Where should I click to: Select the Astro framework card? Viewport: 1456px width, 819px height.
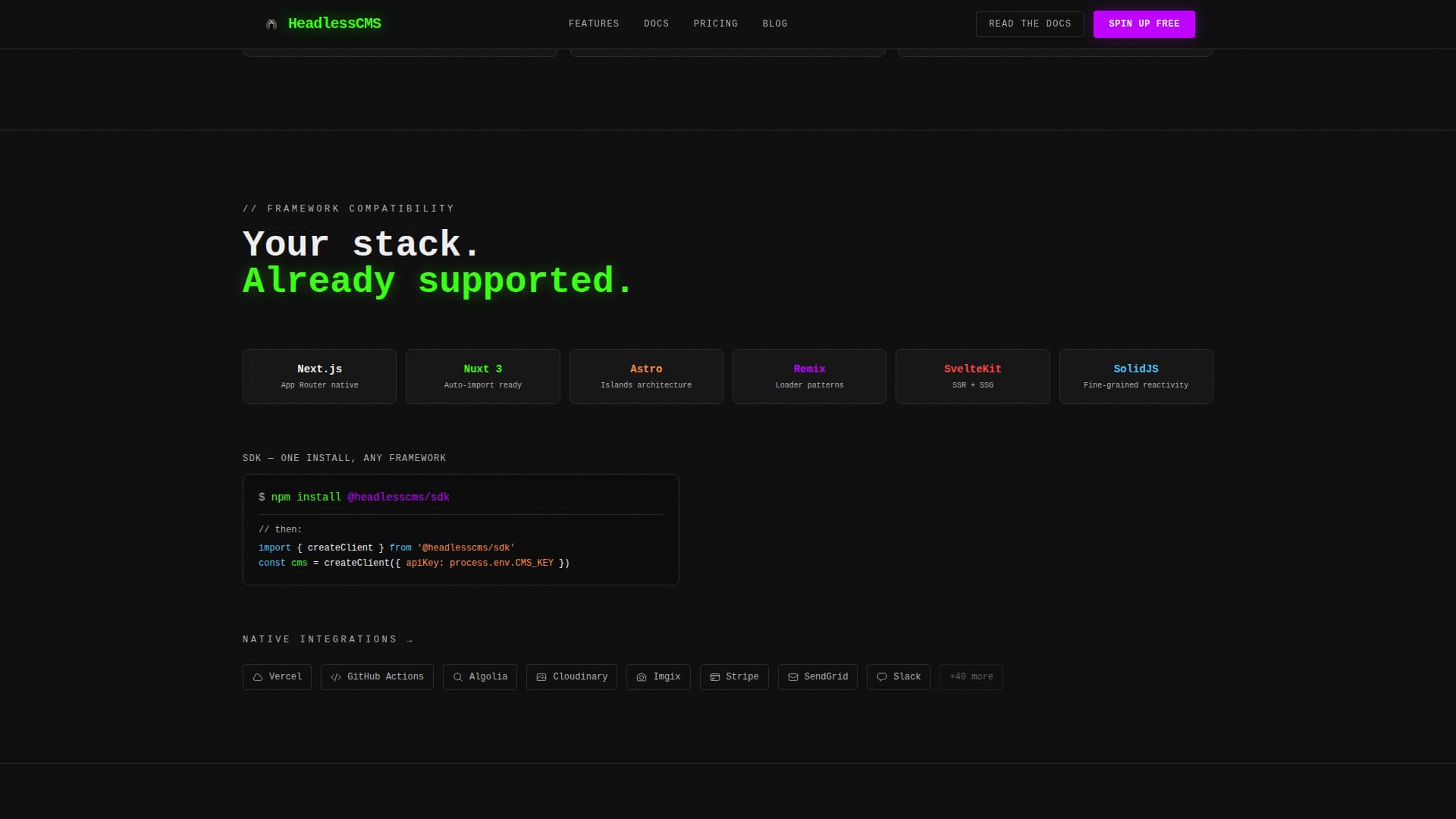pyautogui.click(x=646, y=376)
